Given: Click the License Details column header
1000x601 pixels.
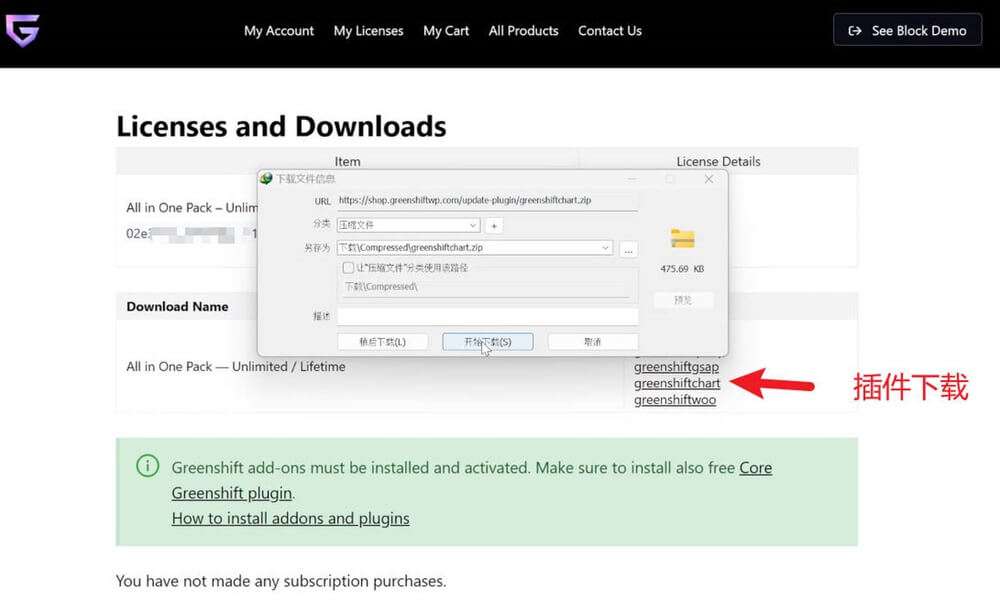Looking at the screenshot, I should 718,161.
